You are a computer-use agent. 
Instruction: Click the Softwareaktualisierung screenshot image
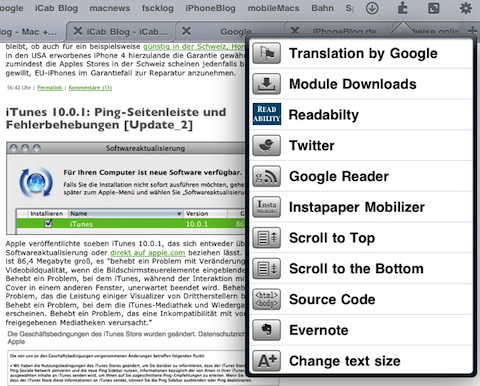tap(126, 188)
